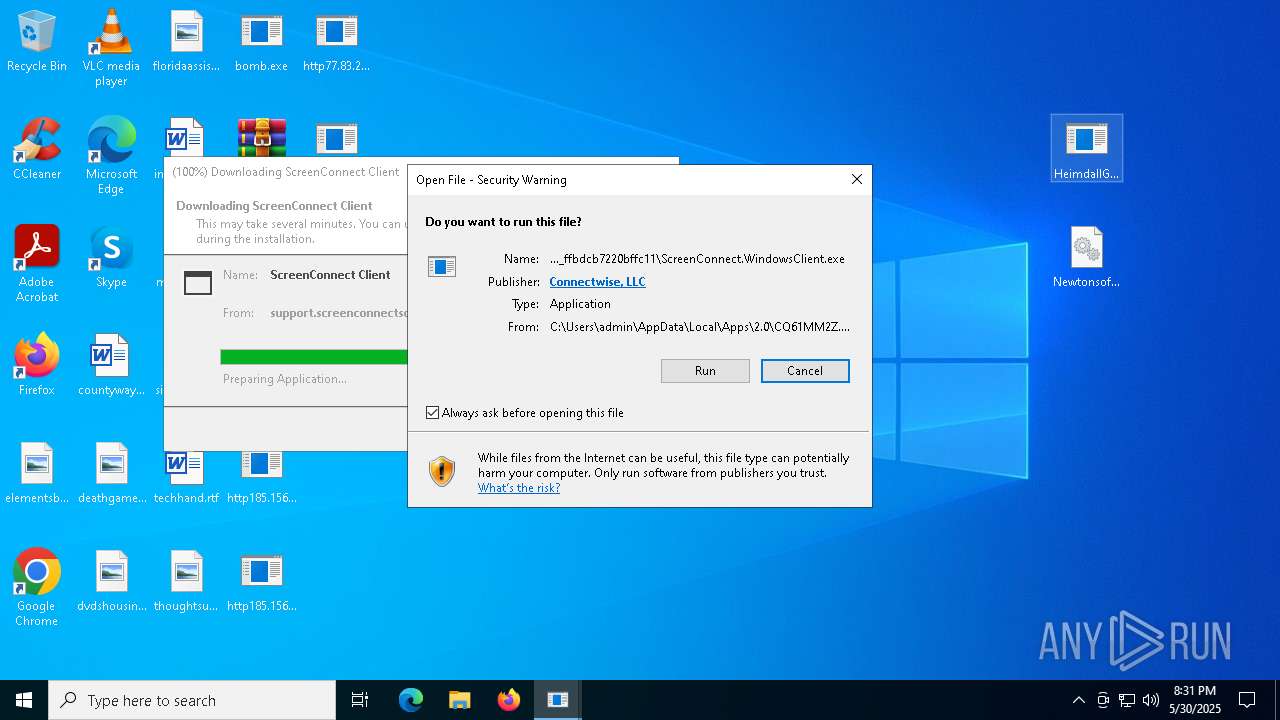The height and width of the screenshot is (720, 1280).
Task: Click the application icon beside file Name
Action: (x=442, y=266)
